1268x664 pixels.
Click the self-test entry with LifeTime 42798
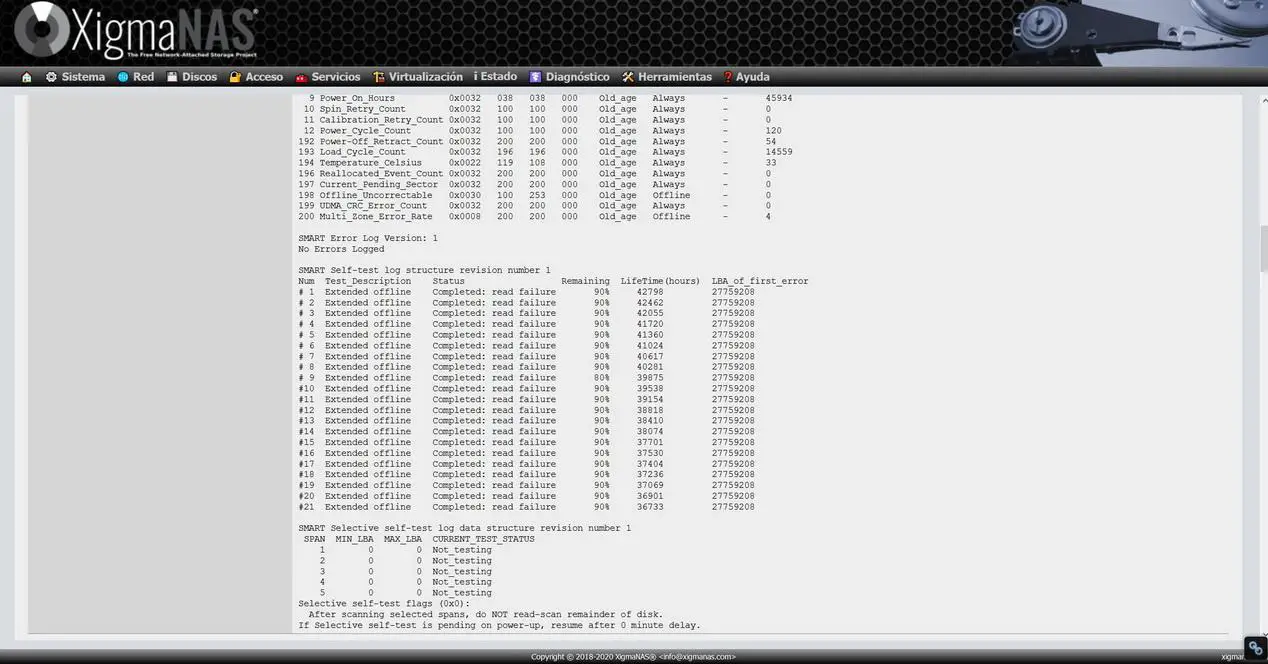point(526,292)
